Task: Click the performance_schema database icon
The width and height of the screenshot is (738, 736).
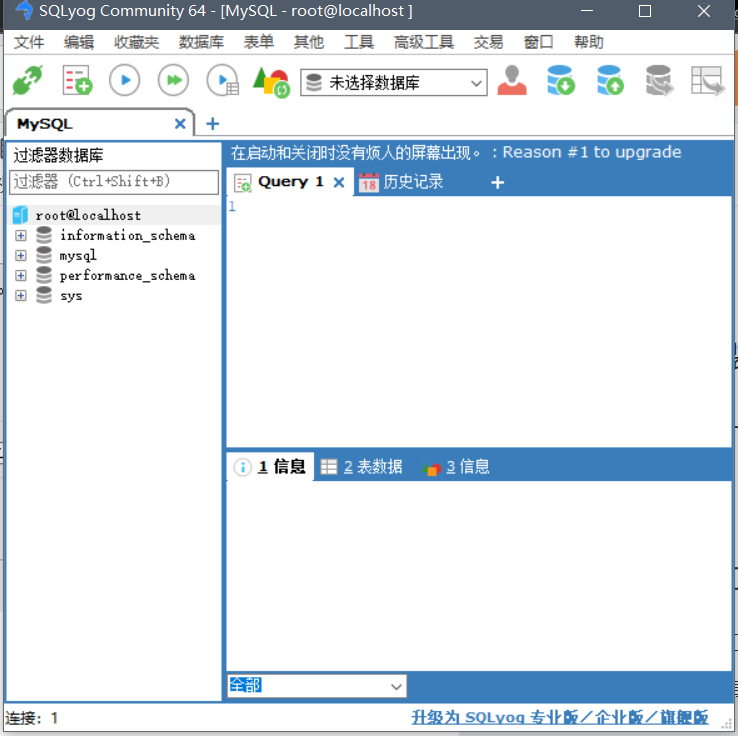Action: [x=44, y=275]
